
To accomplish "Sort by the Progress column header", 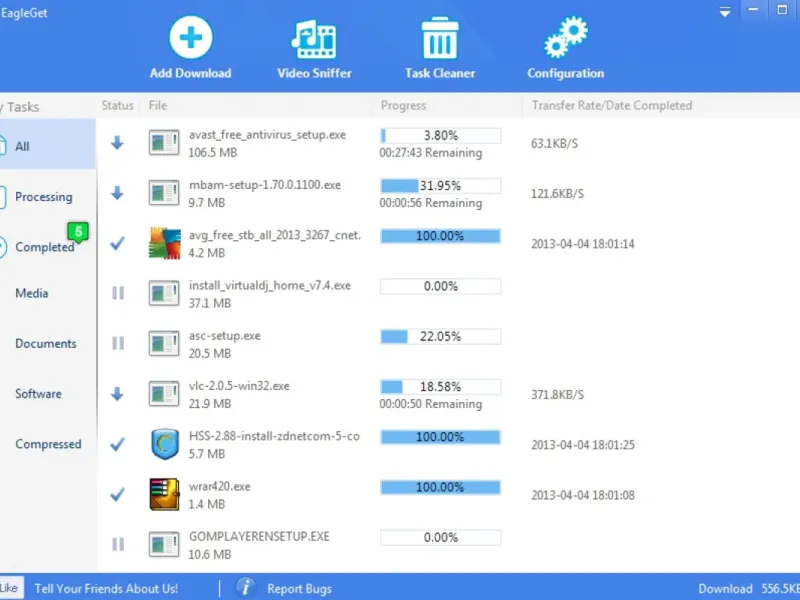I will coord(403,105).
